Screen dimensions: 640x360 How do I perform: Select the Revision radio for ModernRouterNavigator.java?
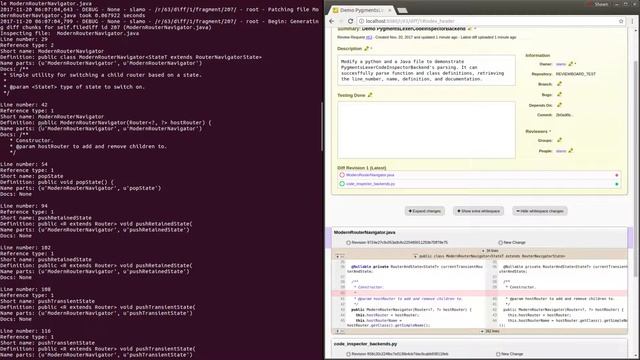[348, 243]
